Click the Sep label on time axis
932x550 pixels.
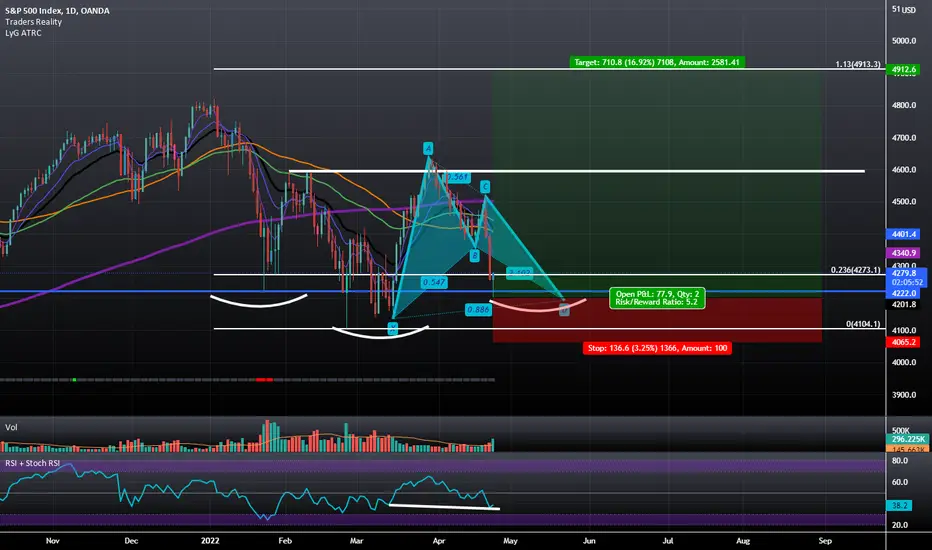coord(825,541)
